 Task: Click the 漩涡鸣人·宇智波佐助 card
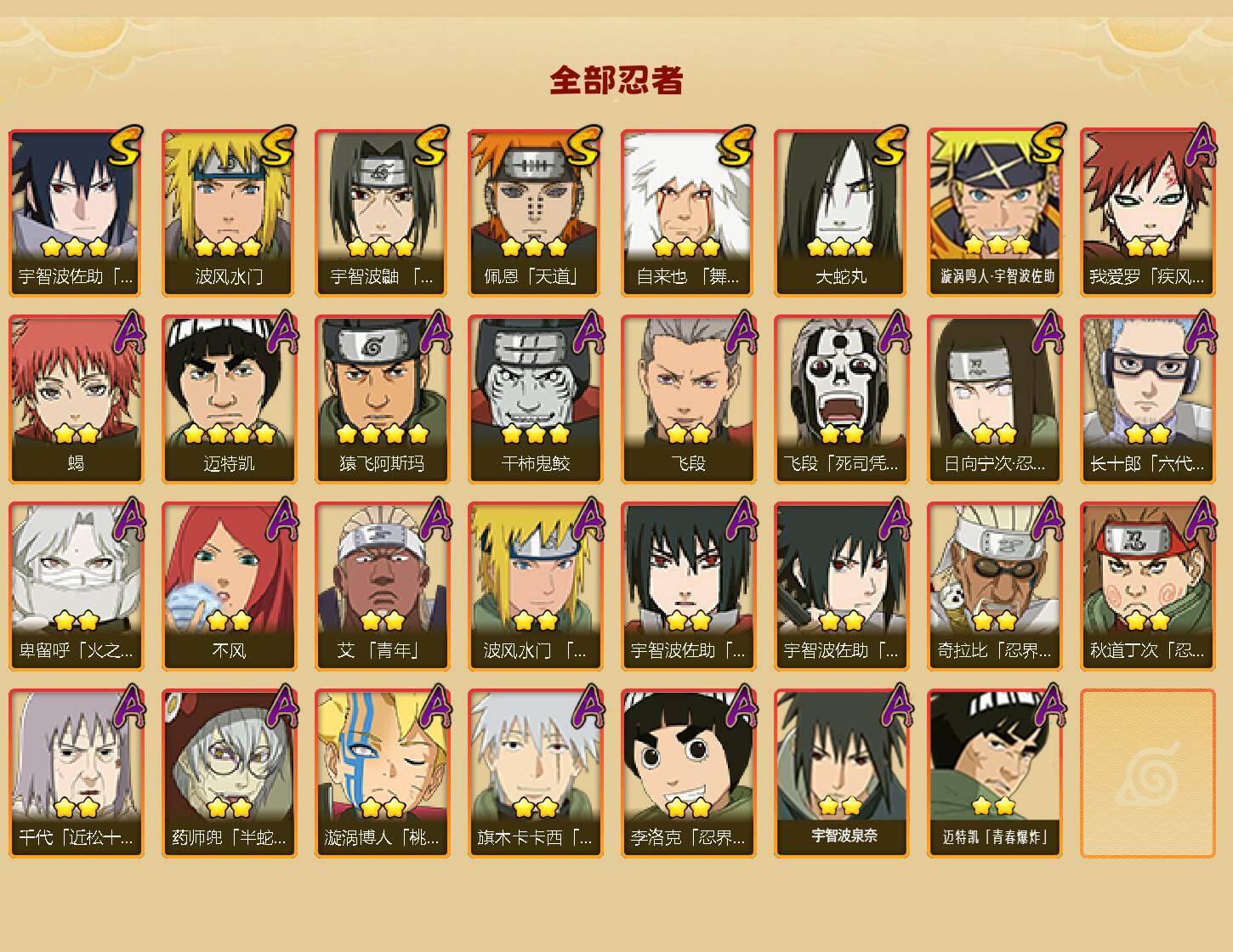click(994, 212)
